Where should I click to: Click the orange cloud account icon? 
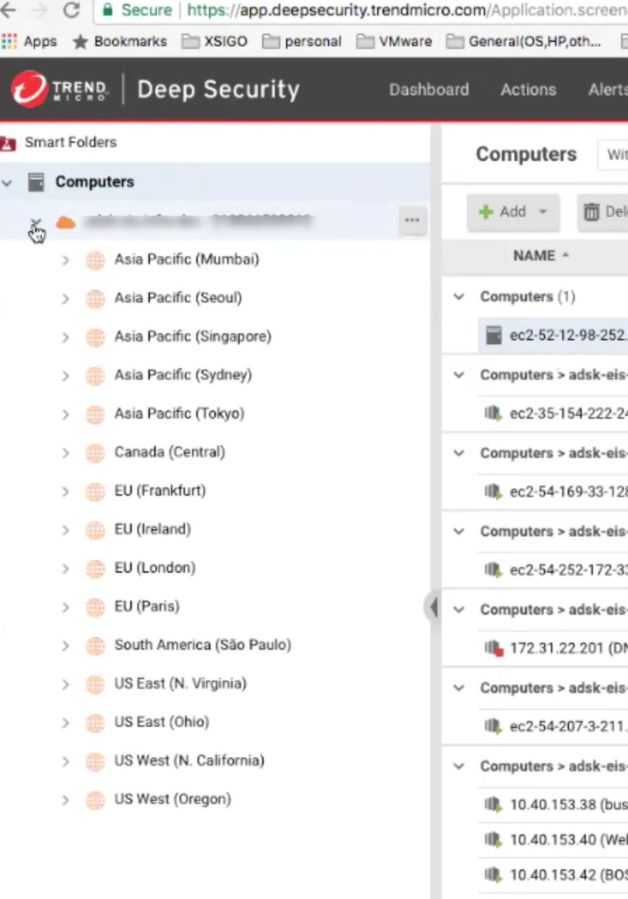coord(65,222)
